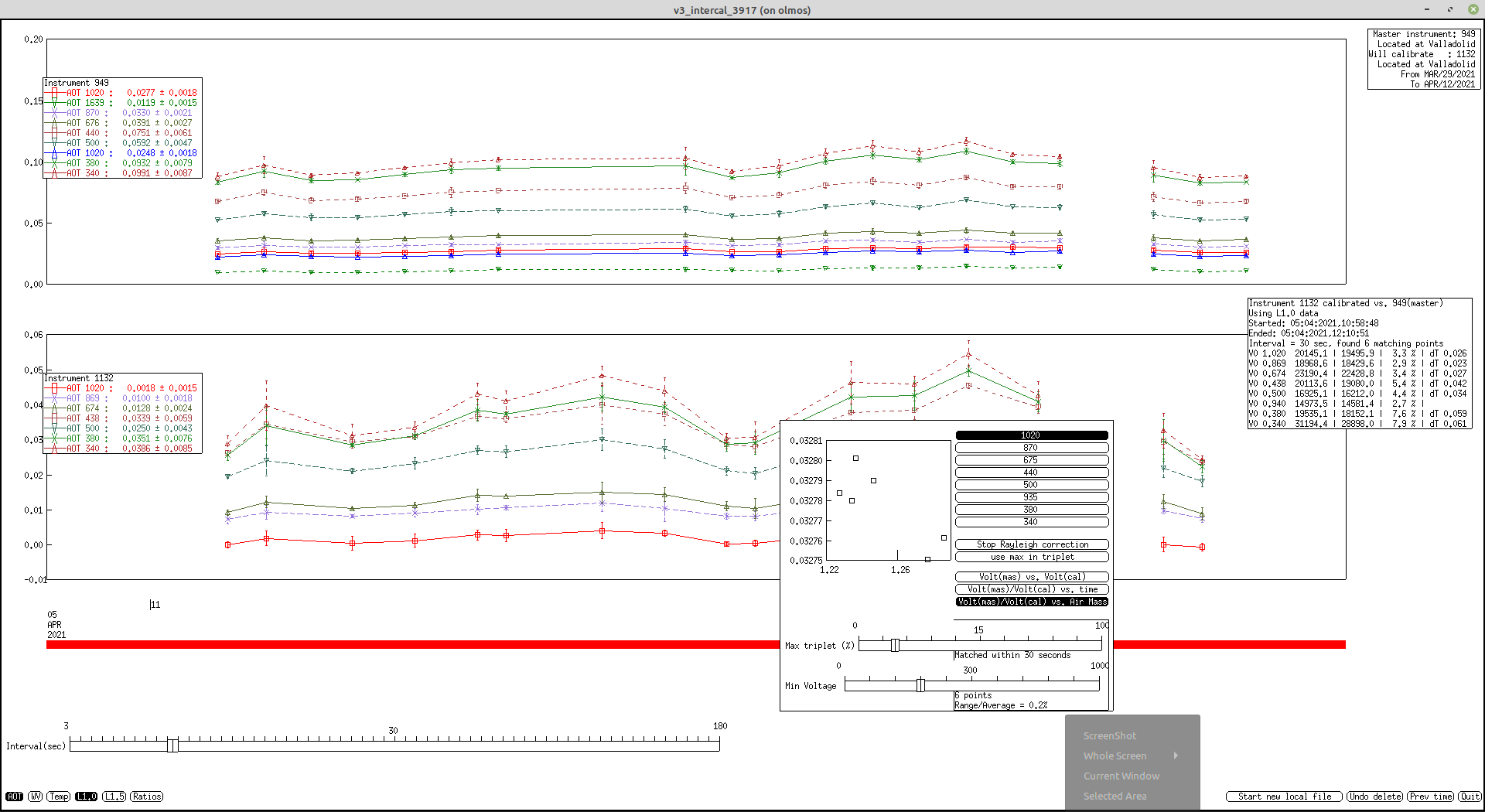The width and height of the screenshot is (1485, 812).
Task: Click 'AOT 440' entry in Instrument 949 legend
Action: 121,133
